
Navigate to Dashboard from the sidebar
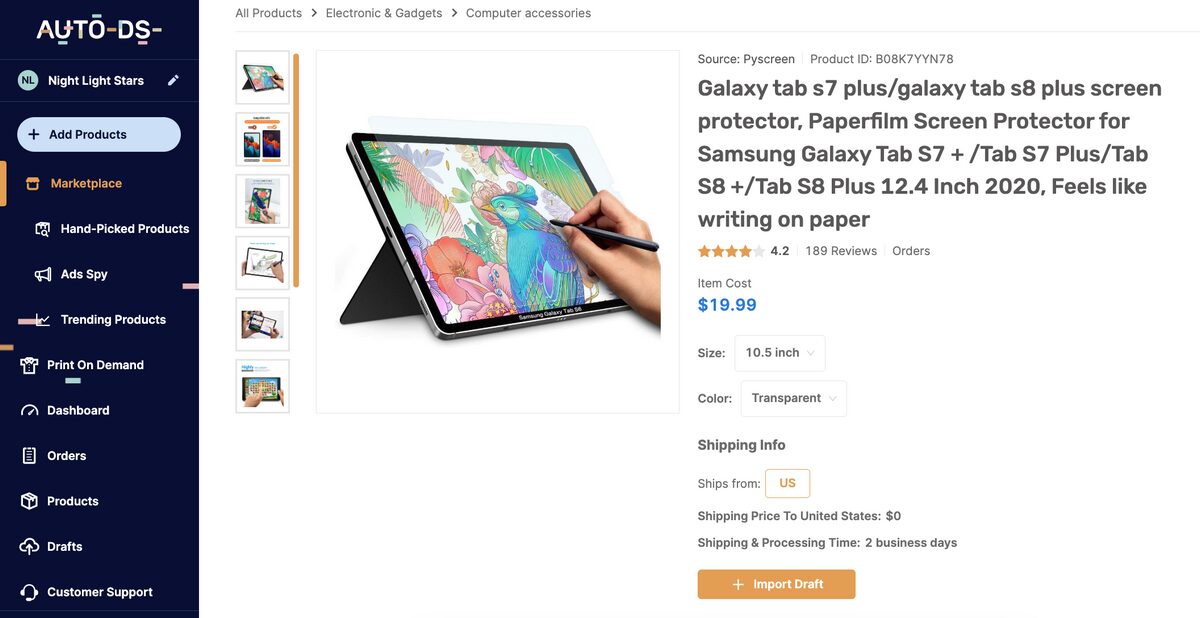[77, 410]
